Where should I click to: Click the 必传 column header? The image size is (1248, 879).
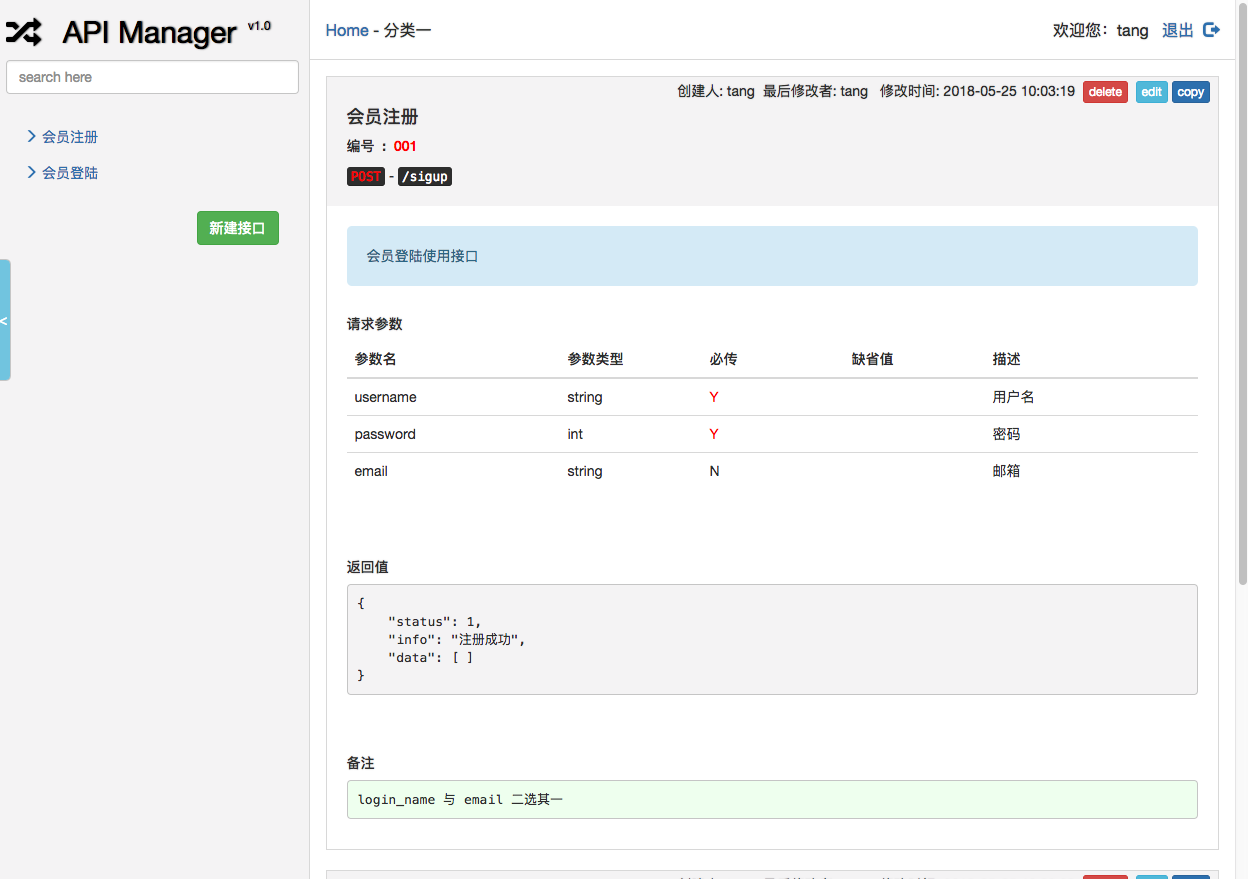coord(724,359)
